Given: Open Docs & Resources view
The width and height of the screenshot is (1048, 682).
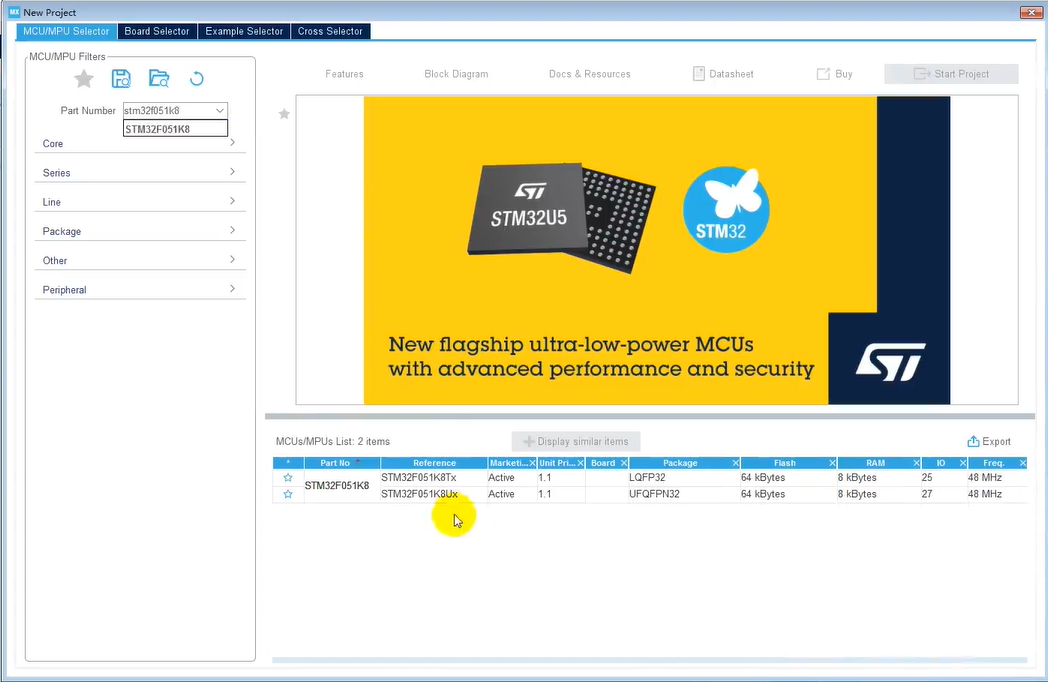Looking at the screenshot, I should click(590, 74).
